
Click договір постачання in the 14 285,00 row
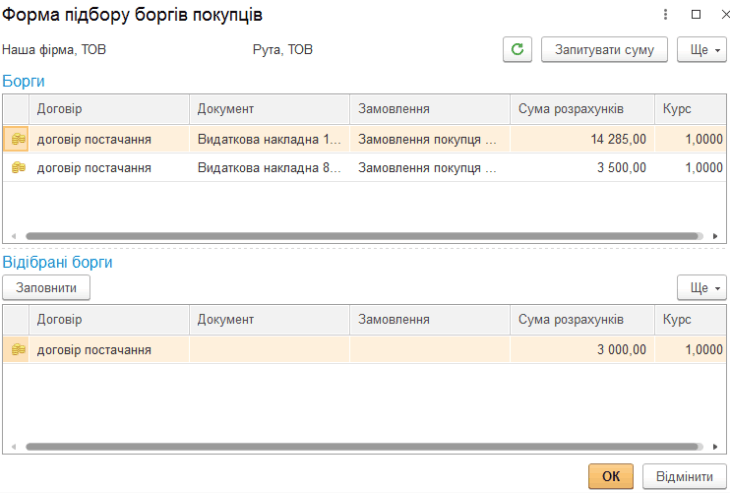[94, 139]
